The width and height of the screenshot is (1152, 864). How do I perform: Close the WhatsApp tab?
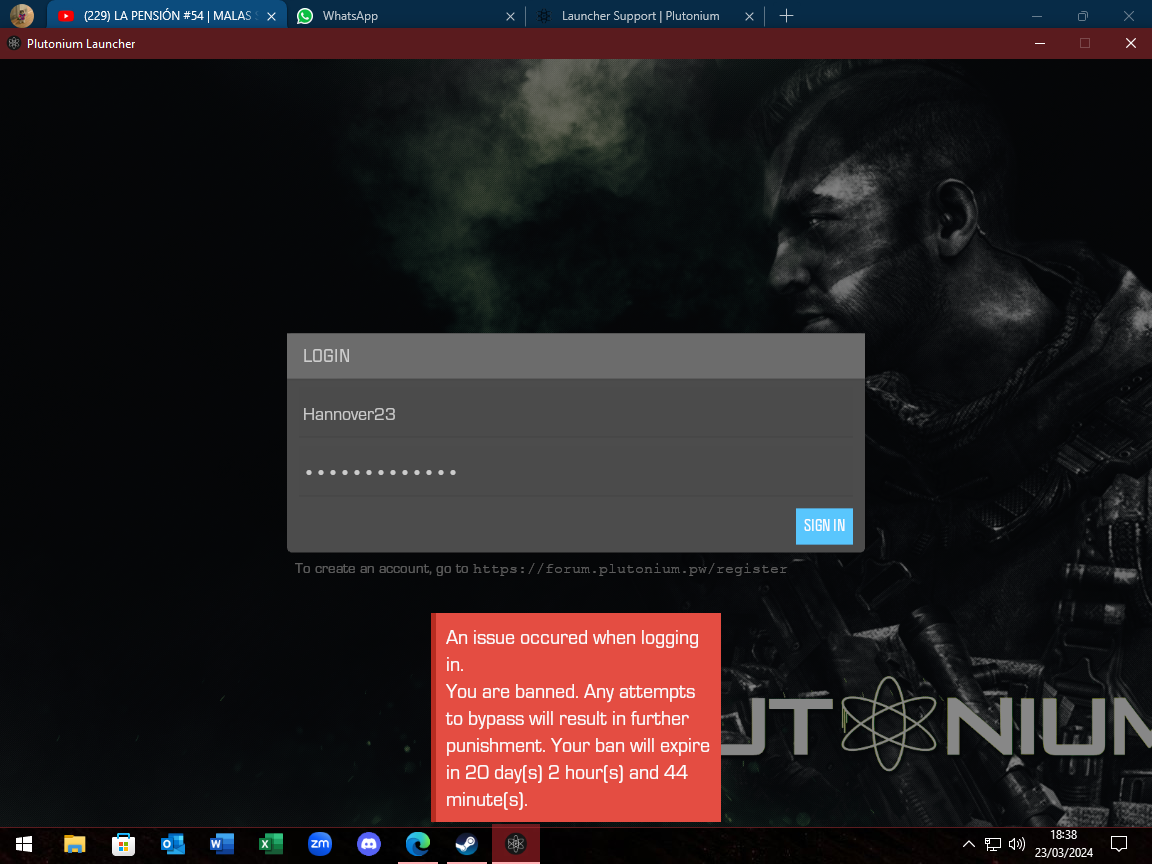pos(511,16)
